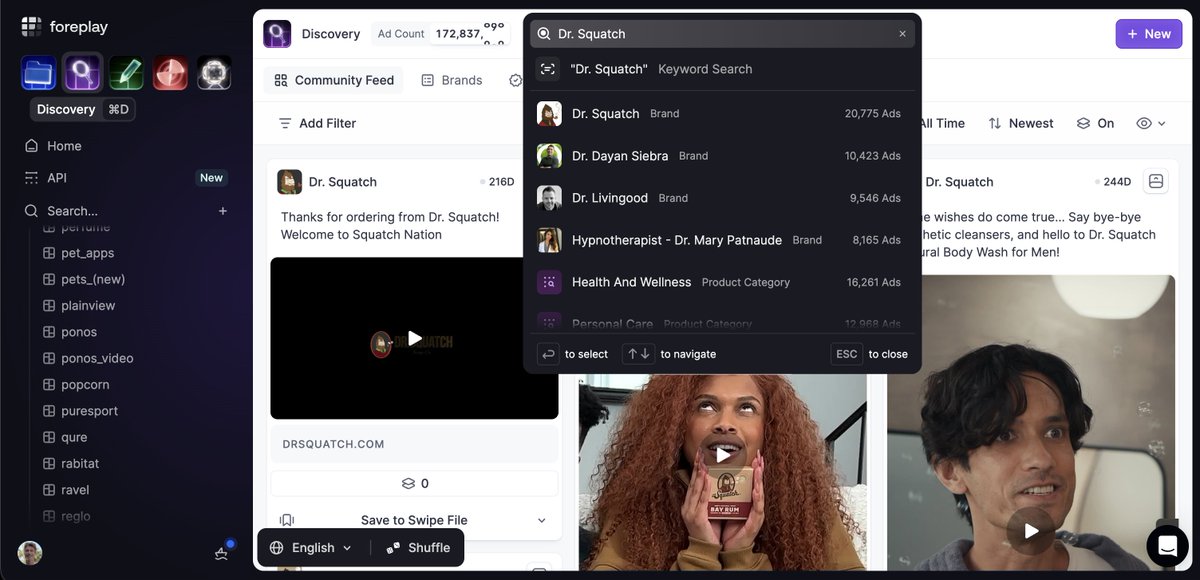The image size is (1200, 580).
Task: Select Dr. Dayan Siebra Brand result
Action: (x=722, y=156)
